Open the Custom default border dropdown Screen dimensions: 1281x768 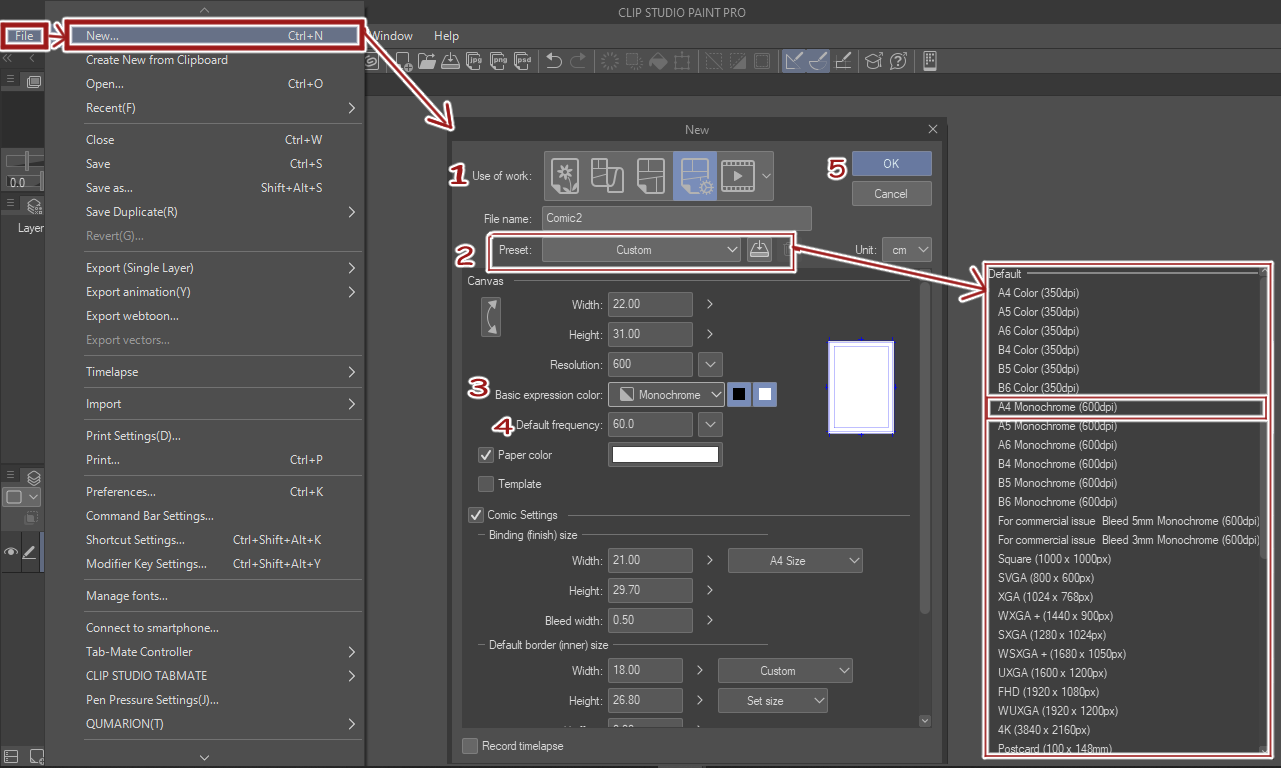click(785, 671)
